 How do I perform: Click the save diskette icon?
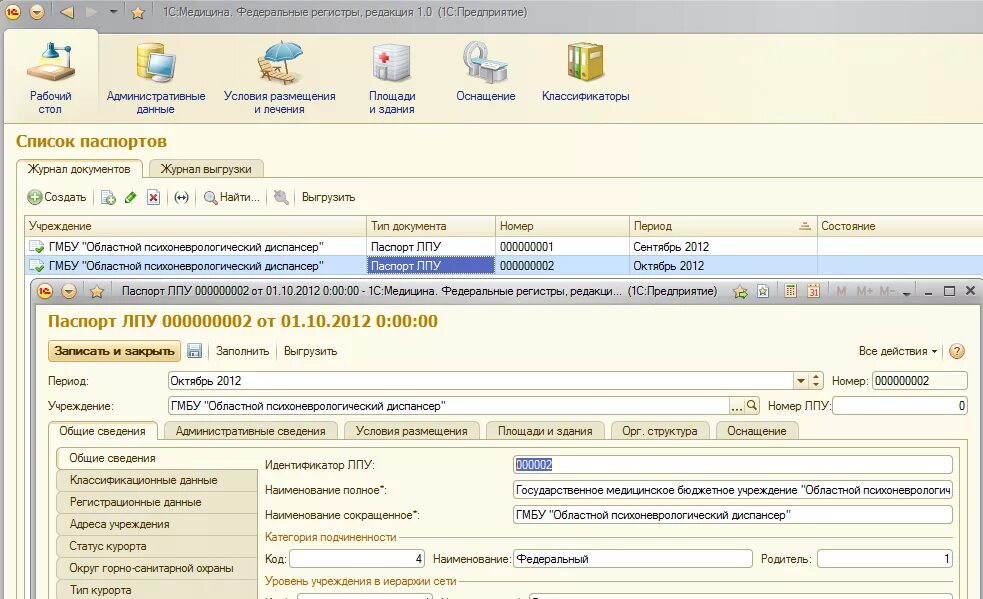pyautogui.click(x=194, y=351)
